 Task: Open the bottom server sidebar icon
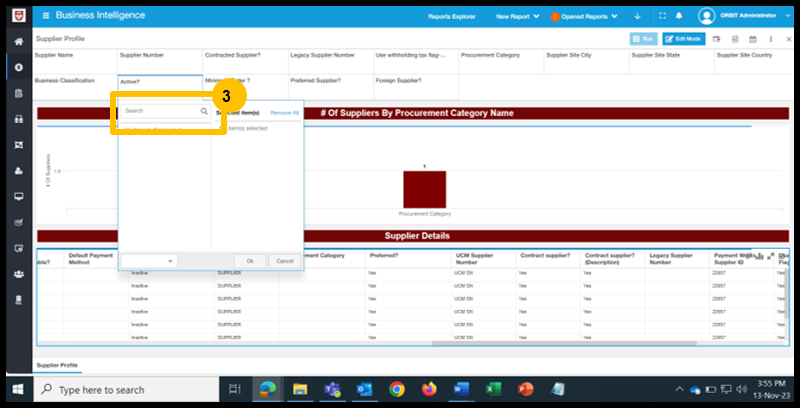(x=19, y=300)
